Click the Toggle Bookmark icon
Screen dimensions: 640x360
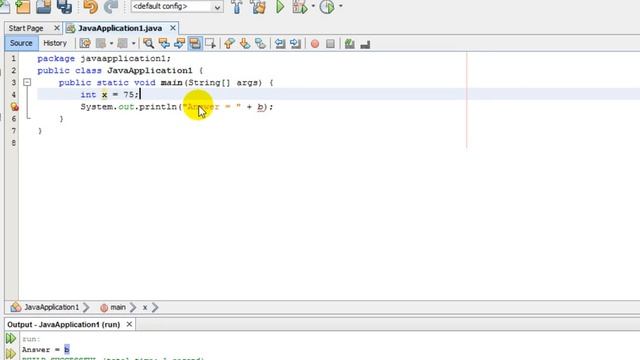pyautogui.click(x=260, y=43)
